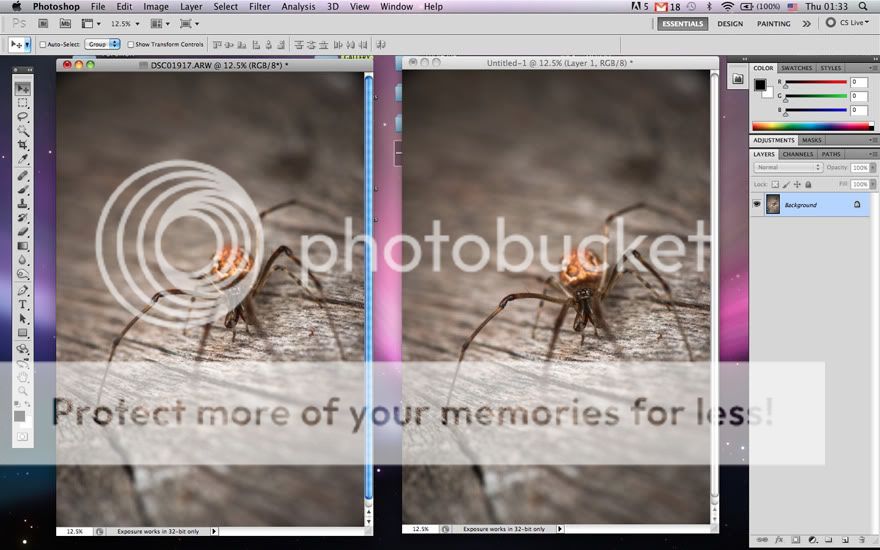Enable Show Transform Controls checkbox
This screenshot has height=550, width=880.
coord(131,44)
